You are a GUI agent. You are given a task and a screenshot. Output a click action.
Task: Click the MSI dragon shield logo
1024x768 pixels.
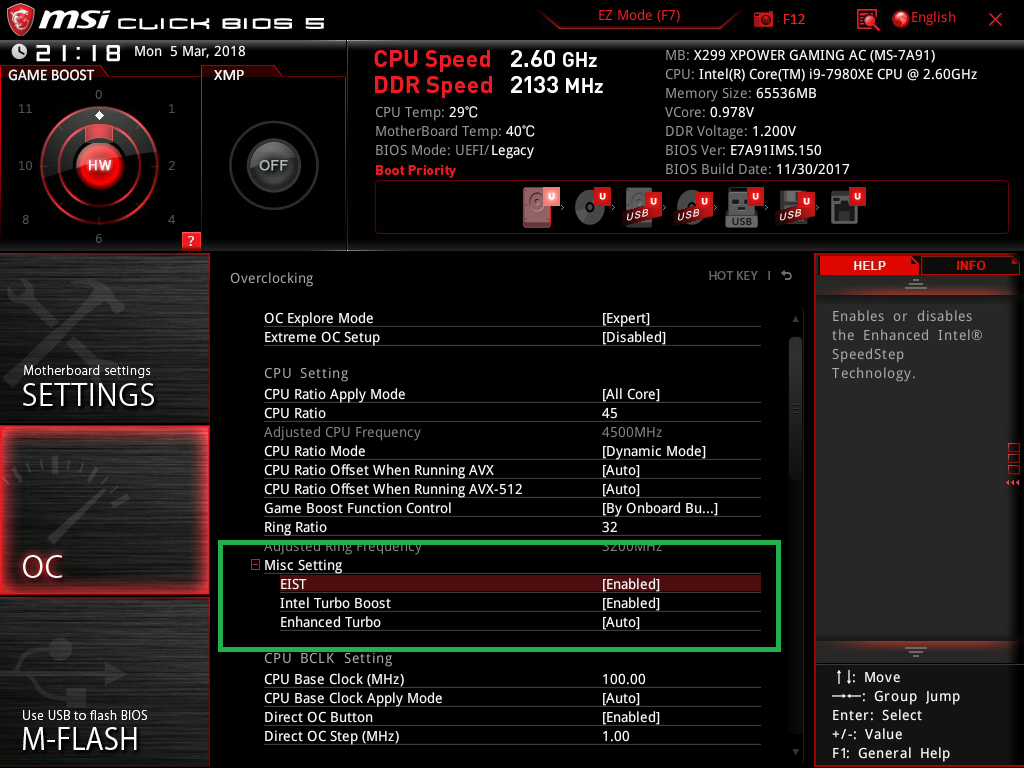(x=20, y=20)
